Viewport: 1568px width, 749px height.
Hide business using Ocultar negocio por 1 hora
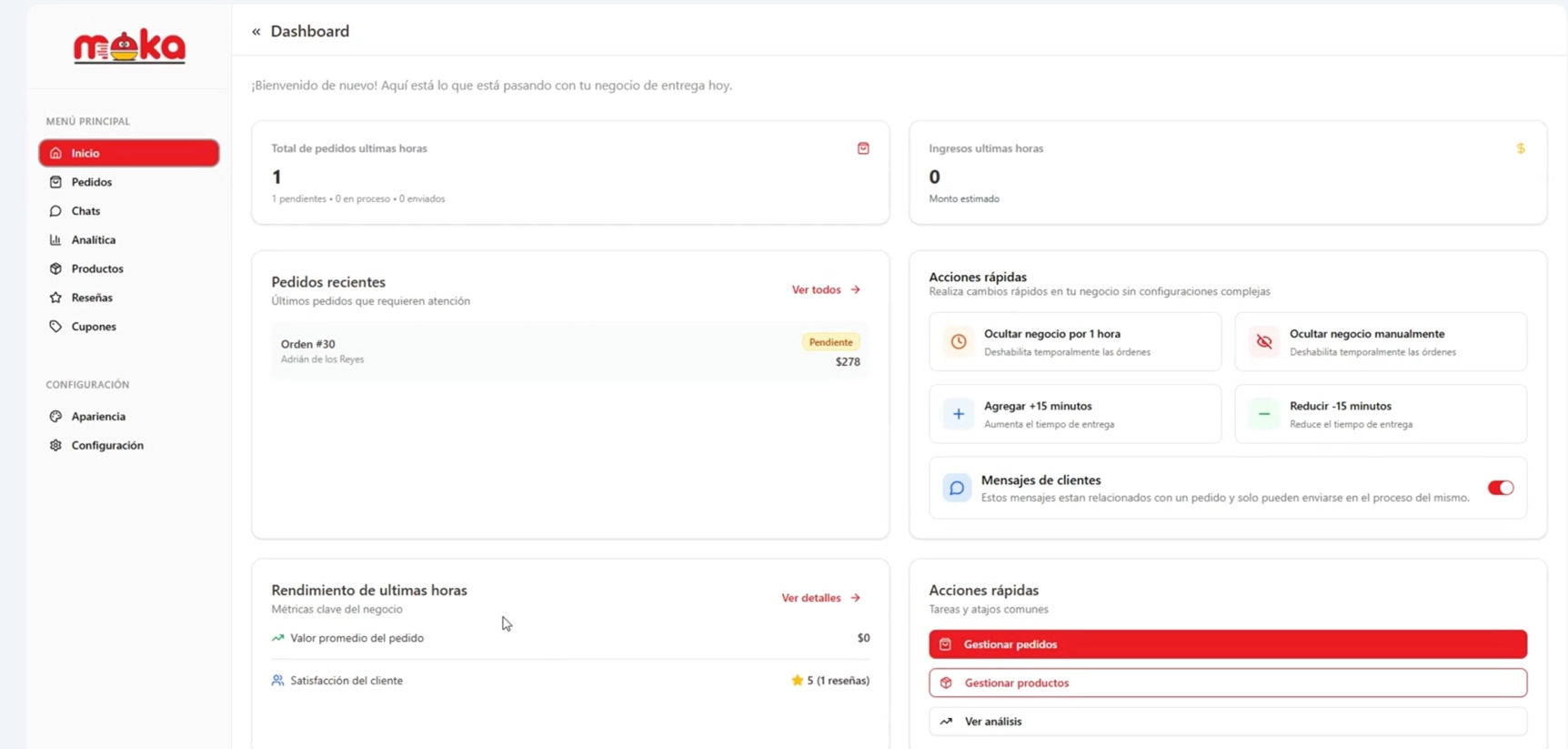tap(1074, 342)
